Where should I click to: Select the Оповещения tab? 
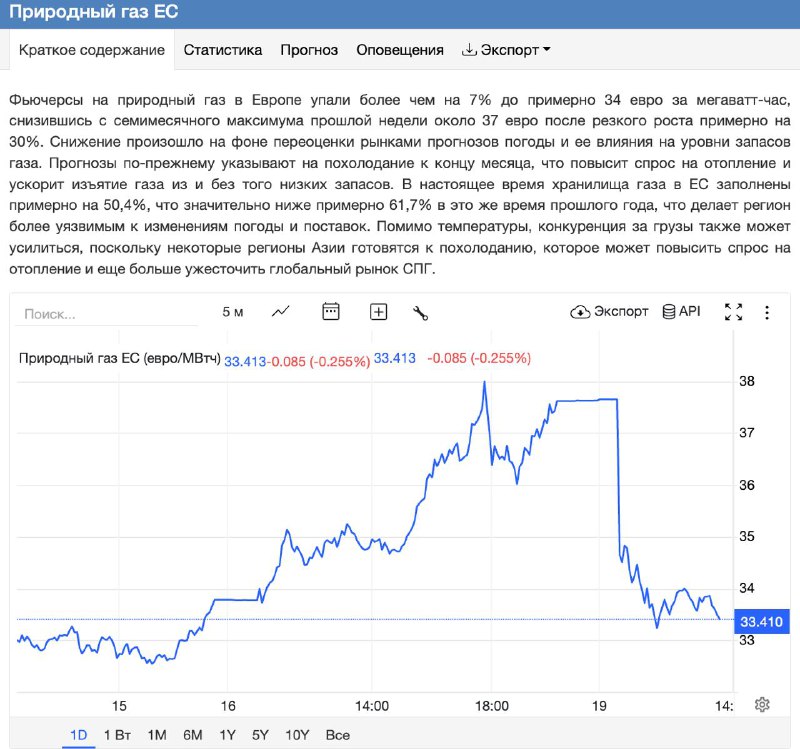pos(400,50)
